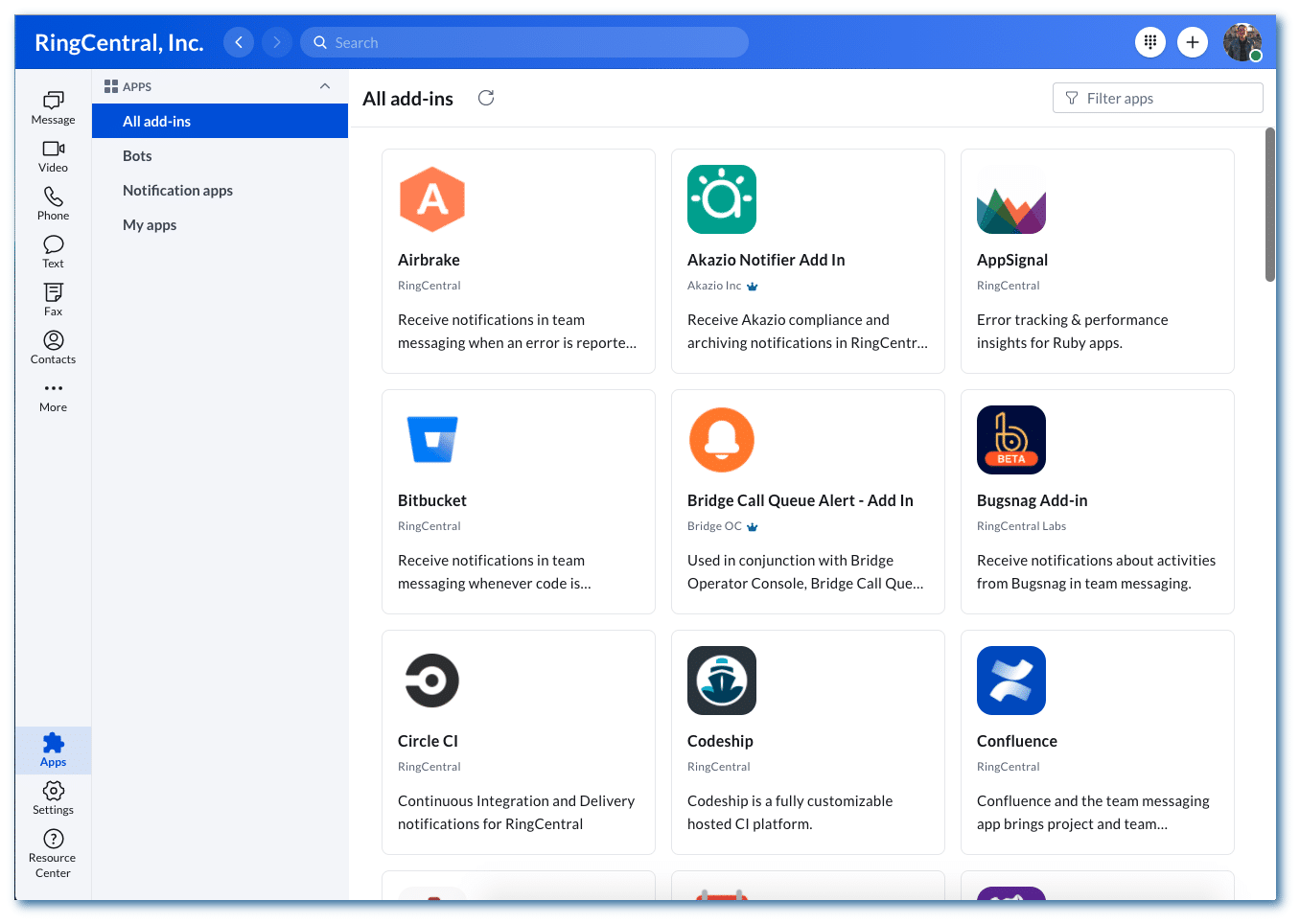Open the Message section in sidebar
Image resolution: width=1300 pixels, height=924 pixels.
(53, 108)
